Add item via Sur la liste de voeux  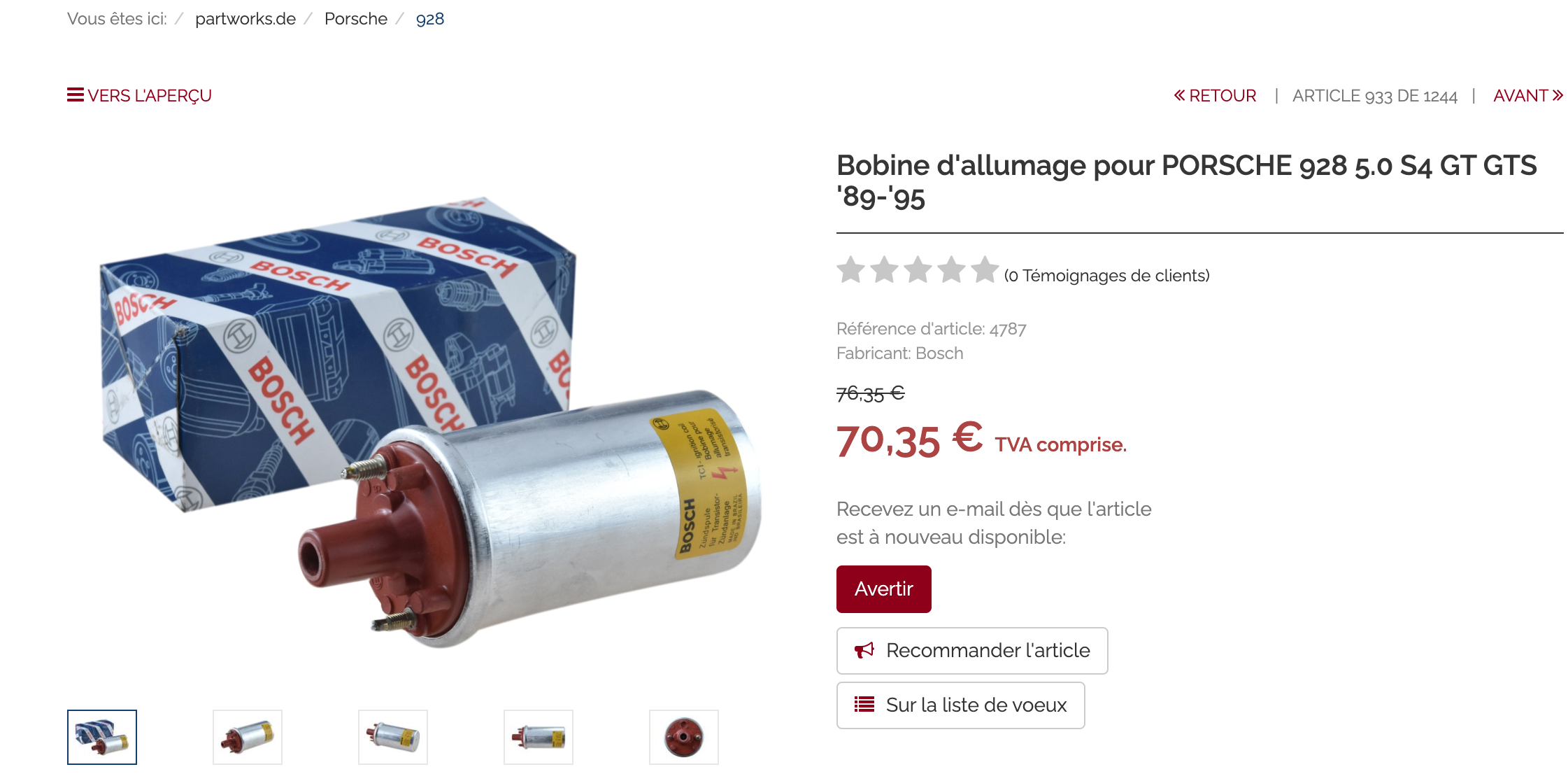(x=961, y=705)
